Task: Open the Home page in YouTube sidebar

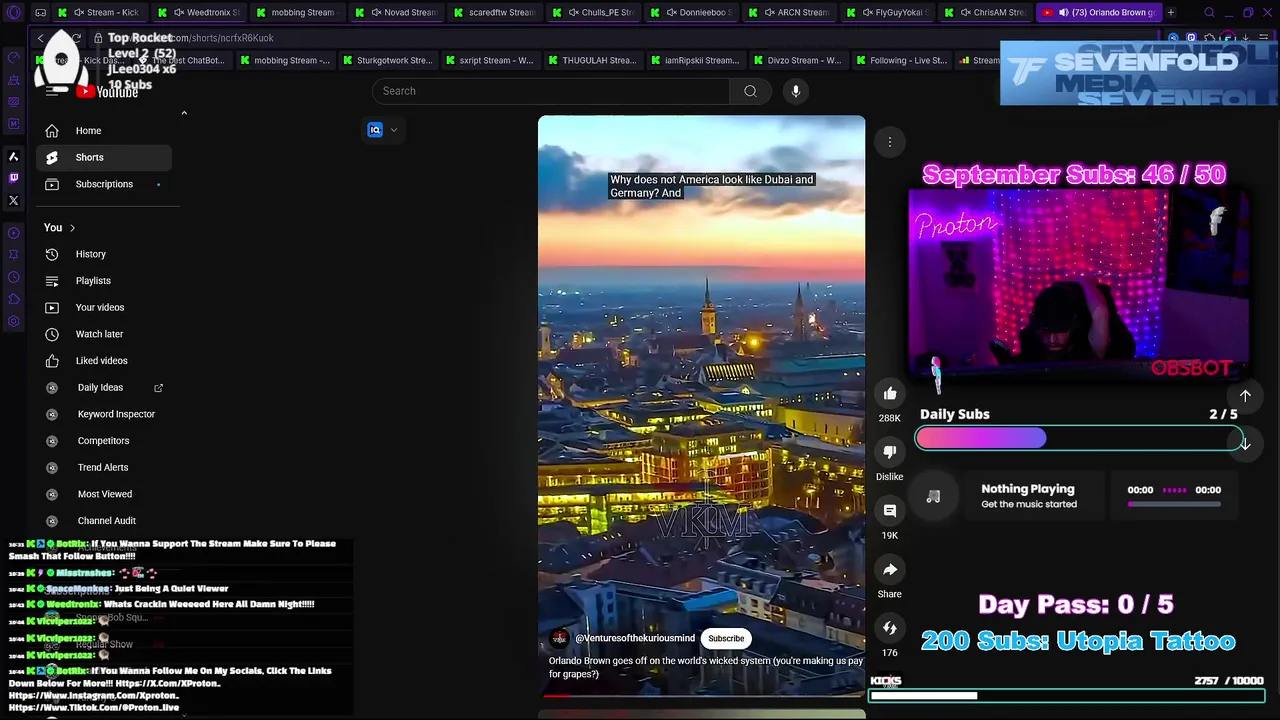Action: (x=104, y=131)
